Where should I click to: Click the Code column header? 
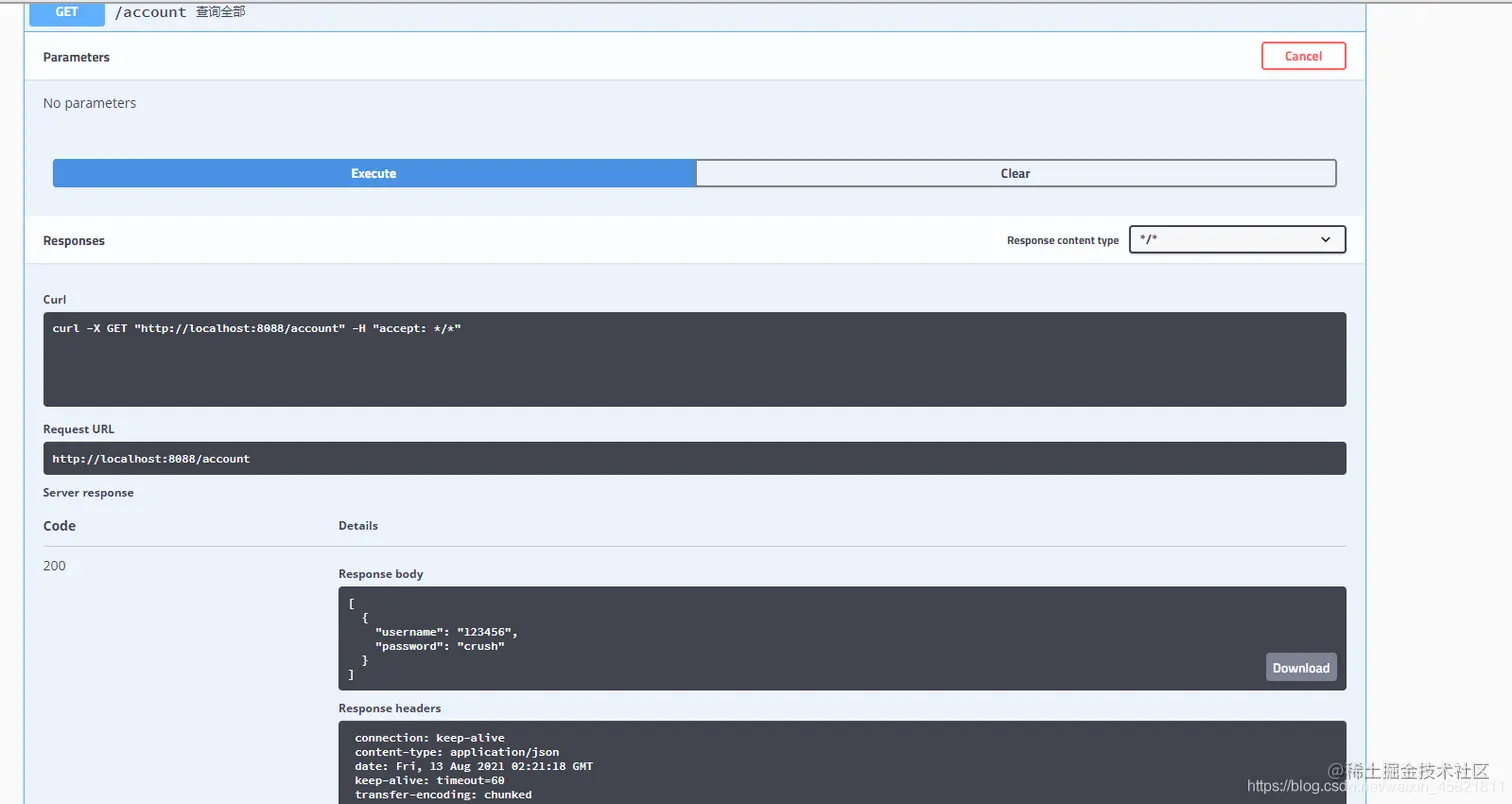60,526
